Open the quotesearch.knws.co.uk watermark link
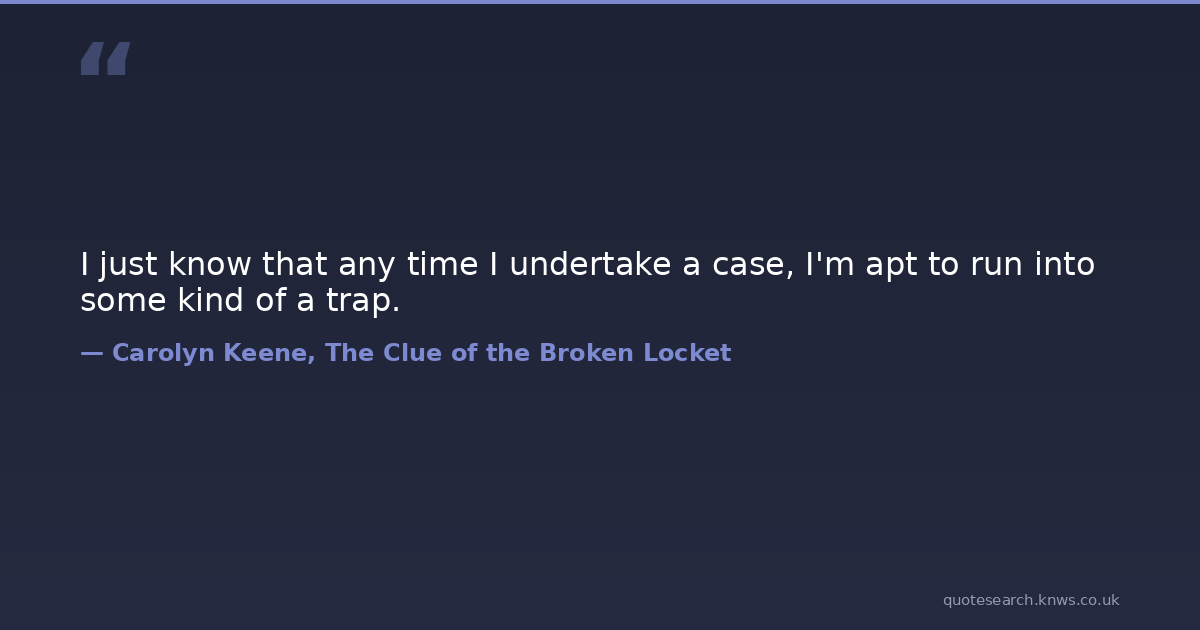Viewport: 1200px width, 630px height. coord(1030,600)
